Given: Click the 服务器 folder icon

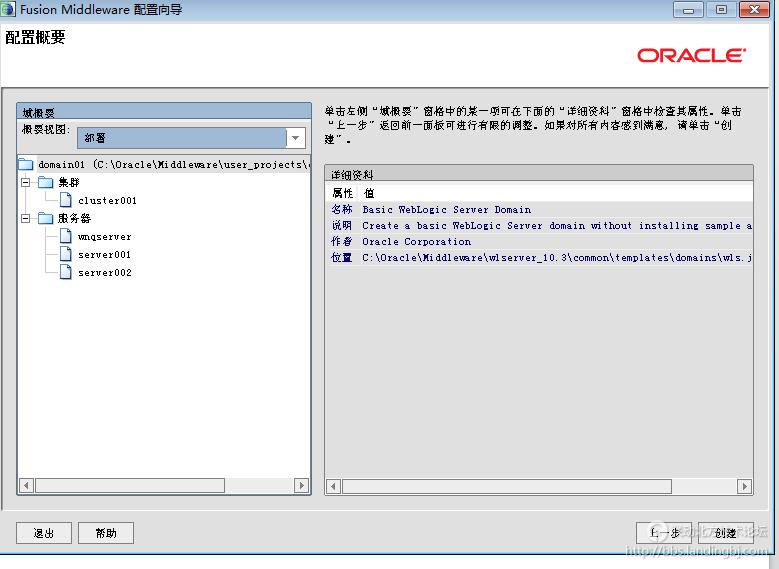Looking at the screenshot, I should (45, 218).
